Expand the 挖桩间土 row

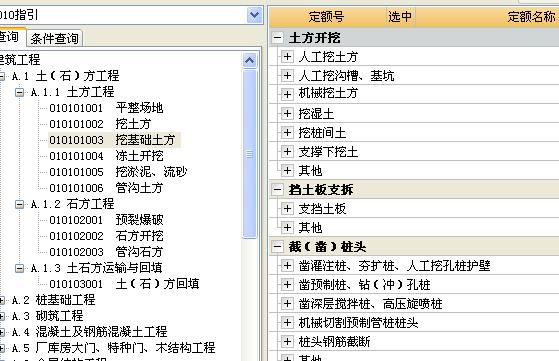click(287, 133)
